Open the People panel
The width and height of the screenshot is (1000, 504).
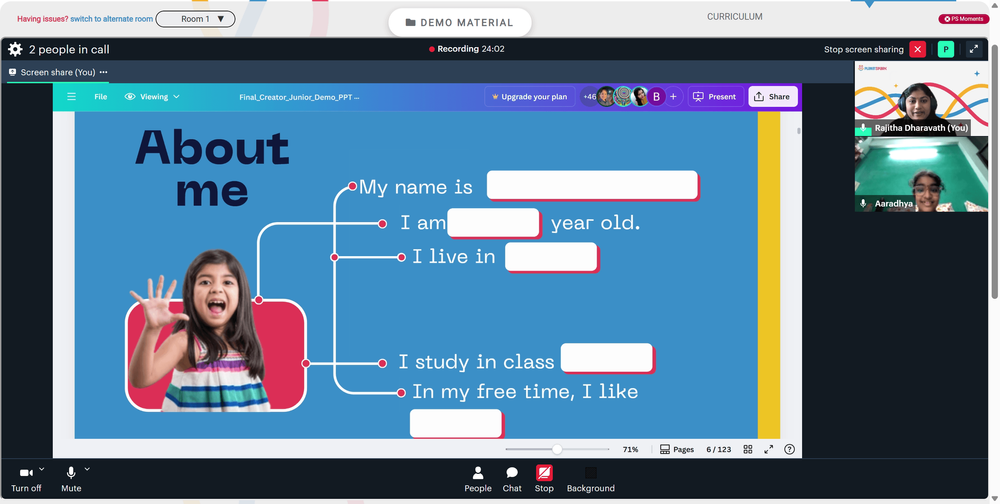point(478,478)
